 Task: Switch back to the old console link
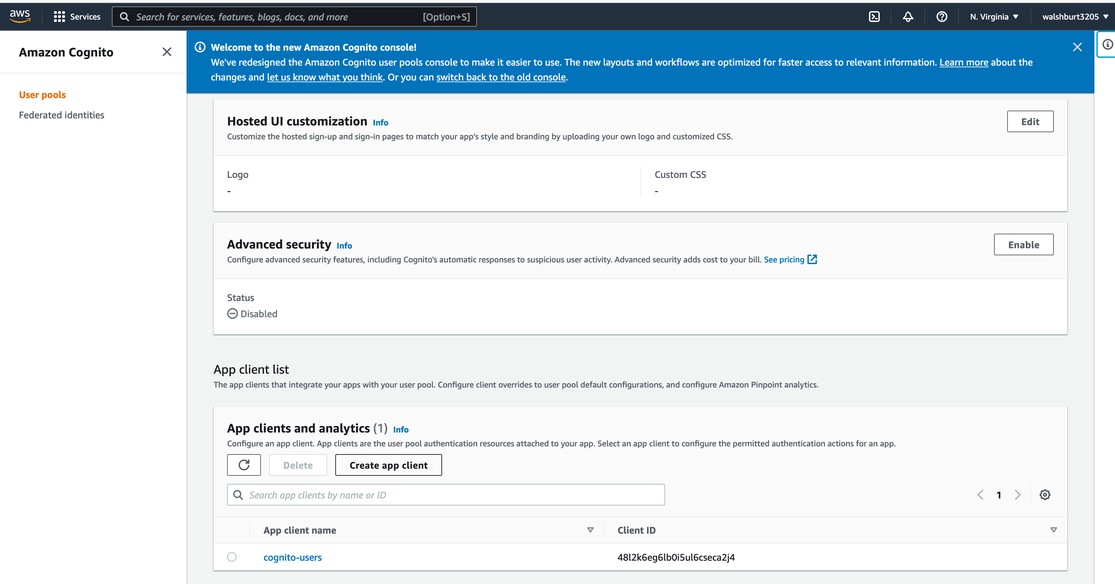click(x=501, y=78)
